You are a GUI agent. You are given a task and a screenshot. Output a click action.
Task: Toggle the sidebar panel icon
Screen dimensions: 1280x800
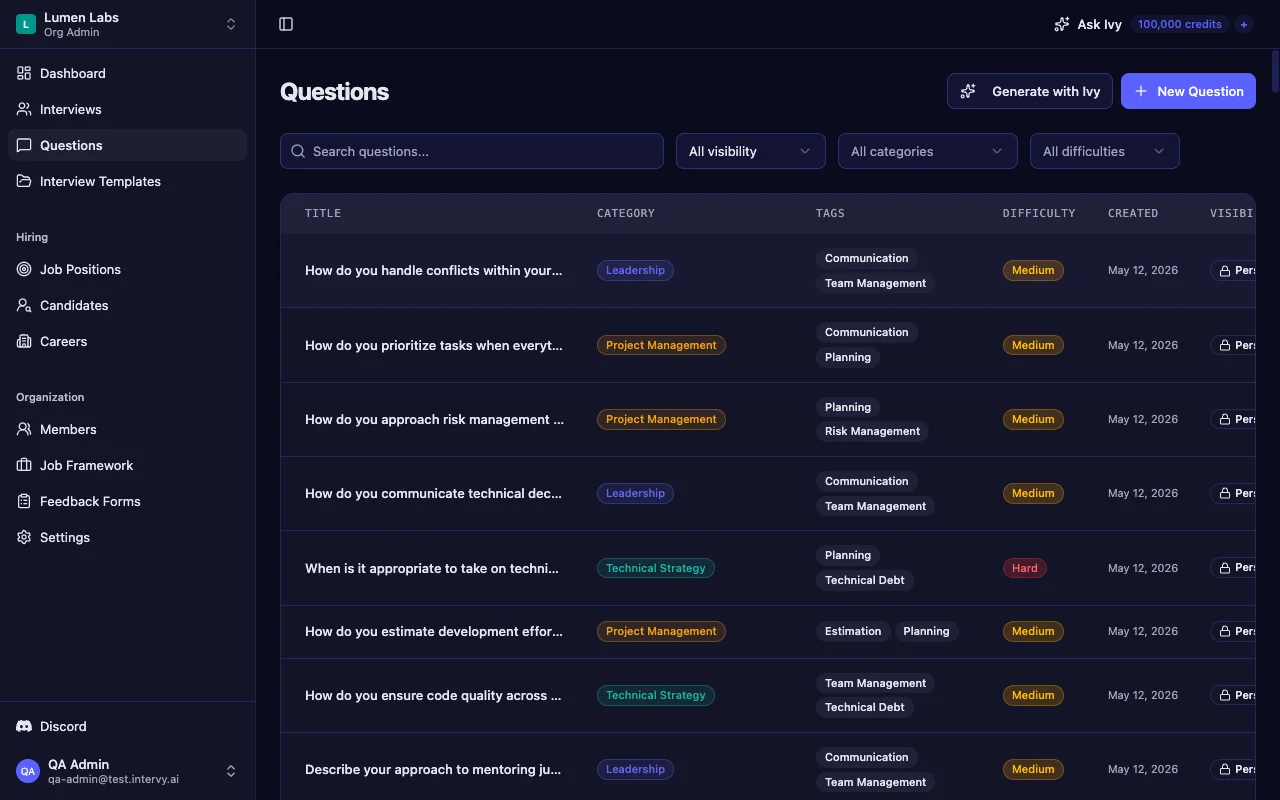[x=286, y=24]
